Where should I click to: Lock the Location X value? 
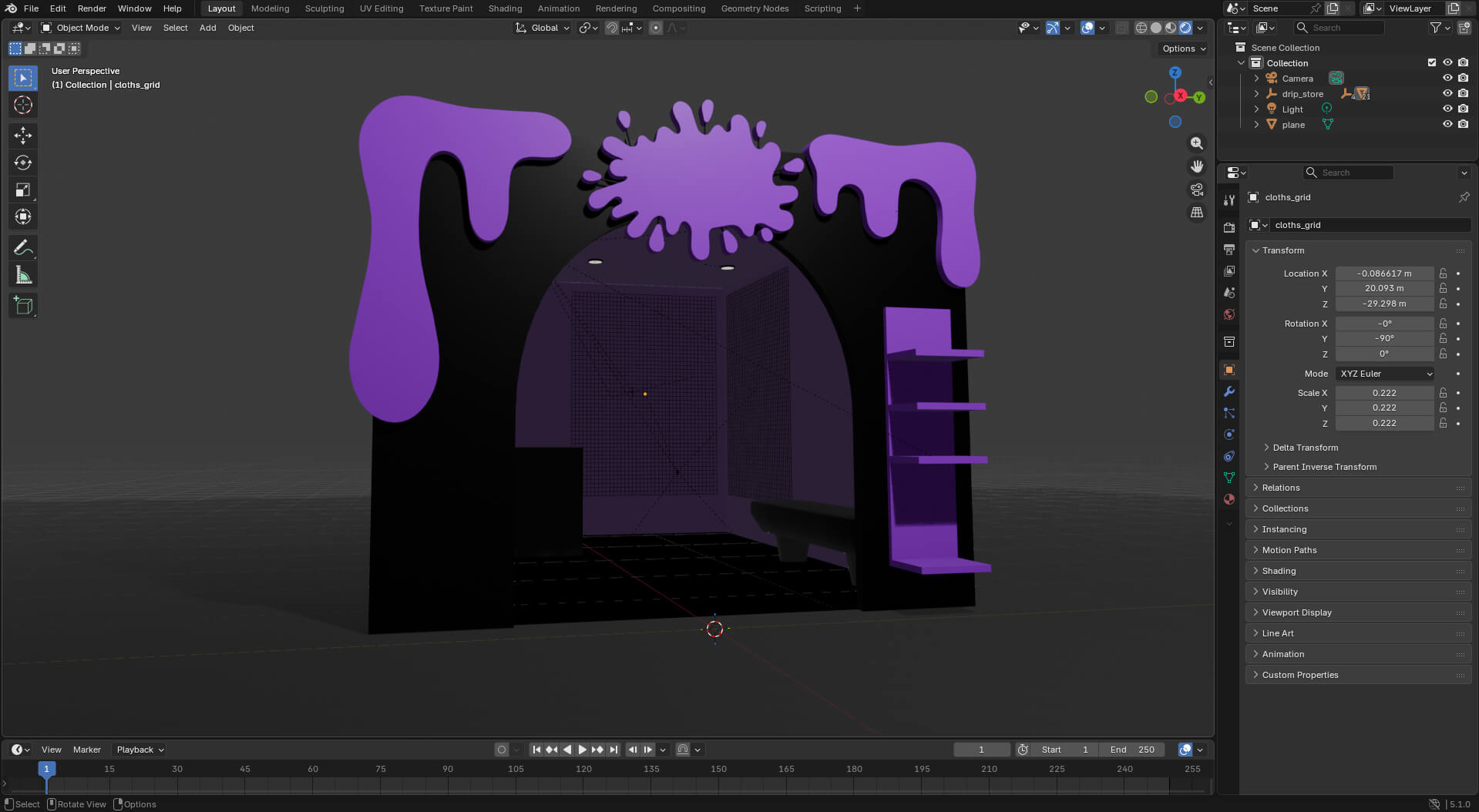[1443, 273]
